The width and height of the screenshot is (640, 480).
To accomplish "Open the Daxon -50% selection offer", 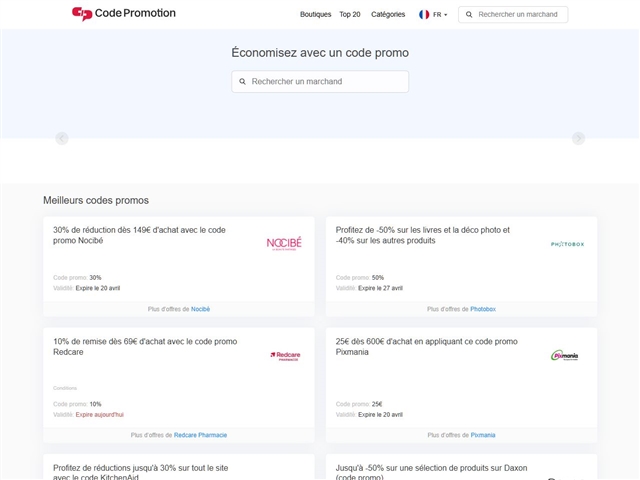I will 431,472.
